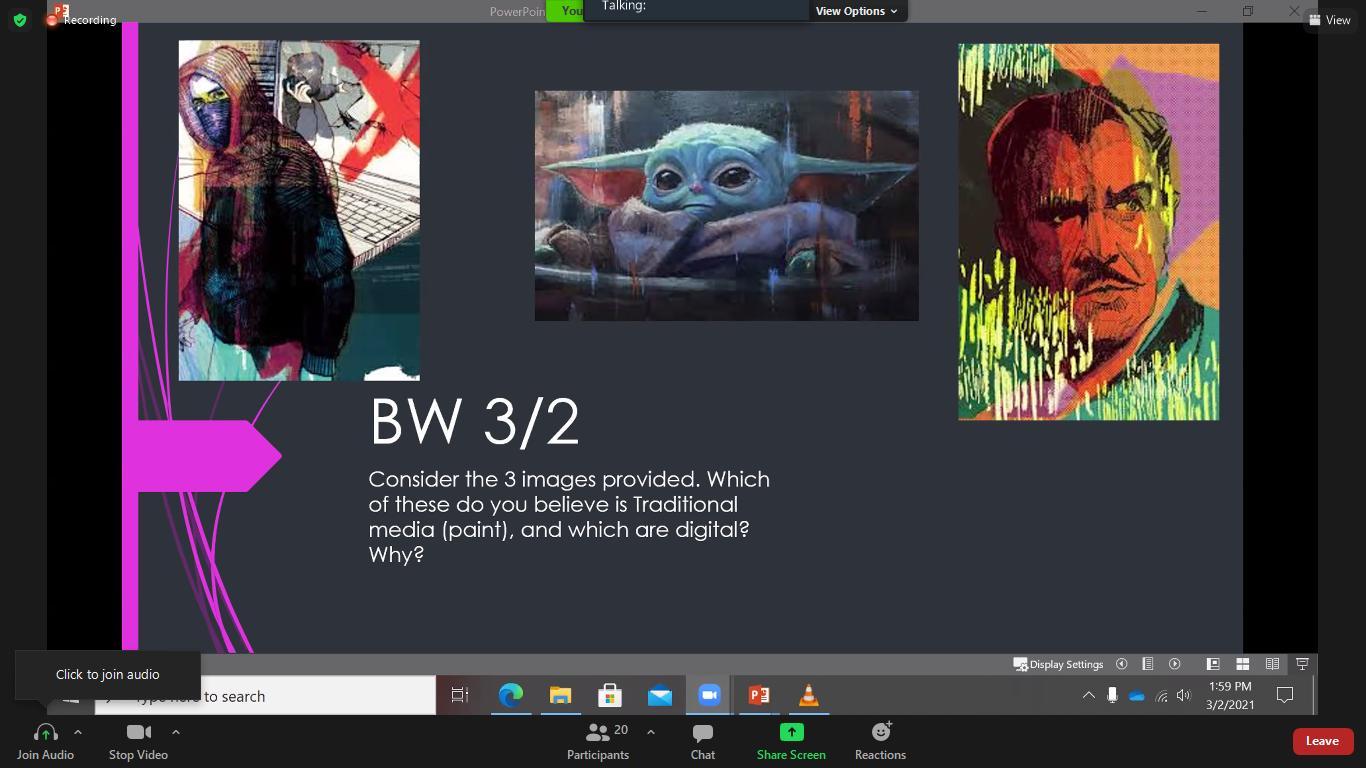
Task: Open the Mail app from taskbar
Action: (x=660, y=695)
